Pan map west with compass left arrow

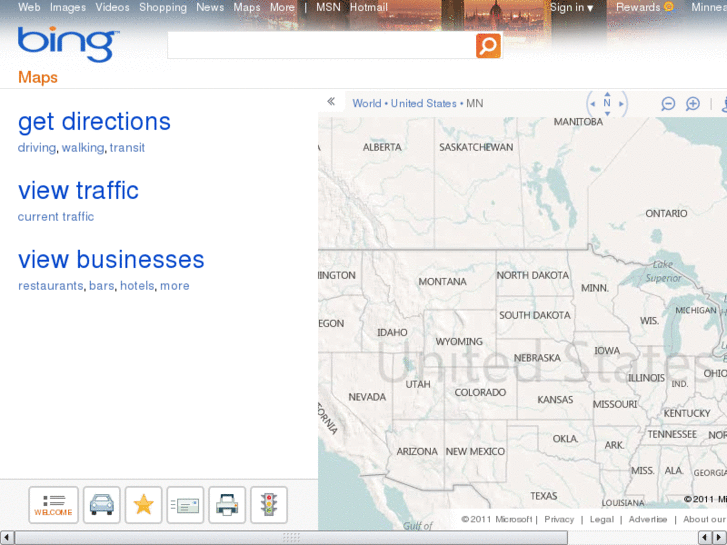click(x=593, y=104)
